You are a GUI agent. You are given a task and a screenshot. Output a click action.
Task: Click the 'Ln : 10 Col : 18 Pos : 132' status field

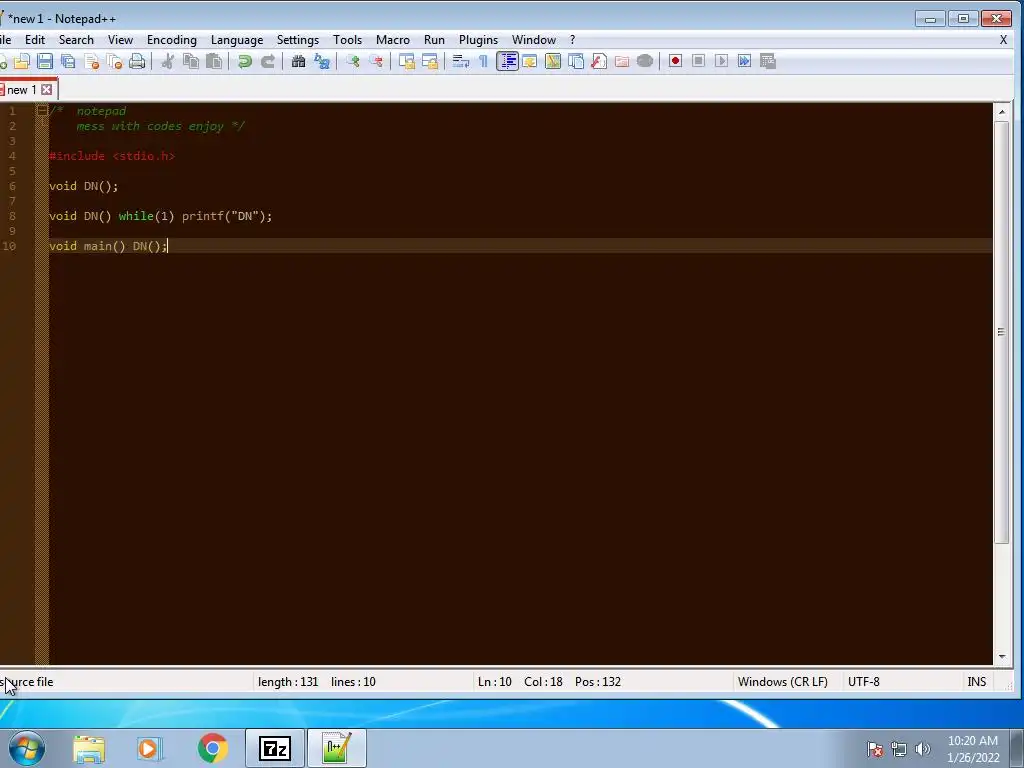[x=549, y=682]
